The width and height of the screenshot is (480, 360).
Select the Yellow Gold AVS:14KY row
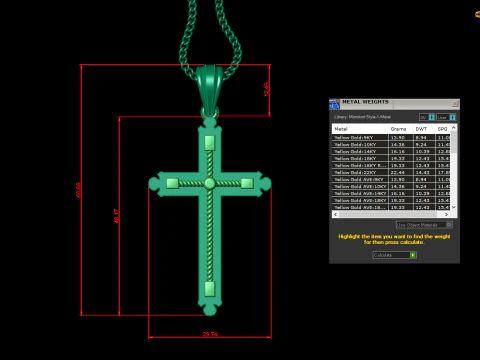click(391, 193)
